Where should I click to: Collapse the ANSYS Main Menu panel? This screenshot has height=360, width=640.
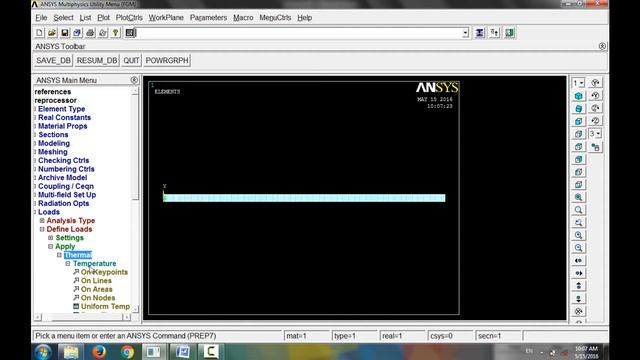134,80
